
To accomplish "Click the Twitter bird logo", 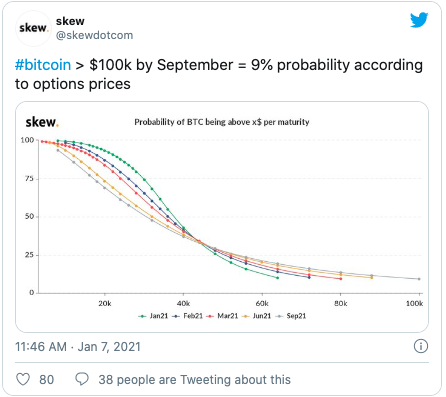I will [419, 20].
